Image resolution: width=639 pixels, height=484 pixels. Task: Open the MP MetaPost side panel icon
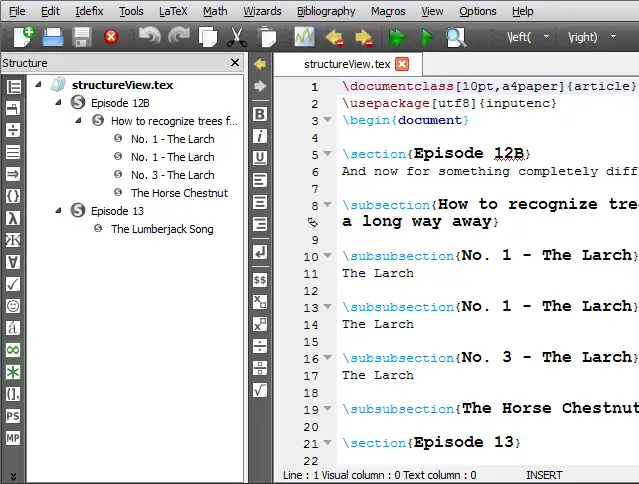[13, 438]
